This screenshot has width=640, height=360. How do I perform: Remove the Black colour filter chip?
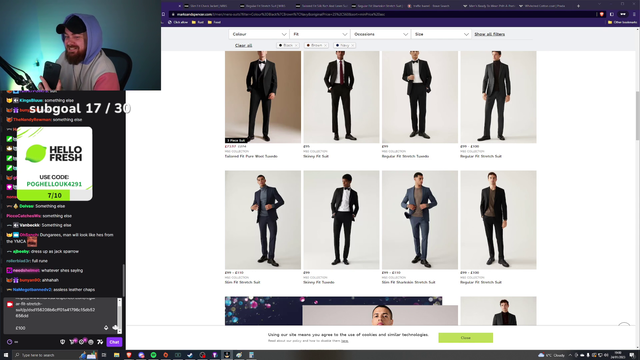tap(296, 45)
